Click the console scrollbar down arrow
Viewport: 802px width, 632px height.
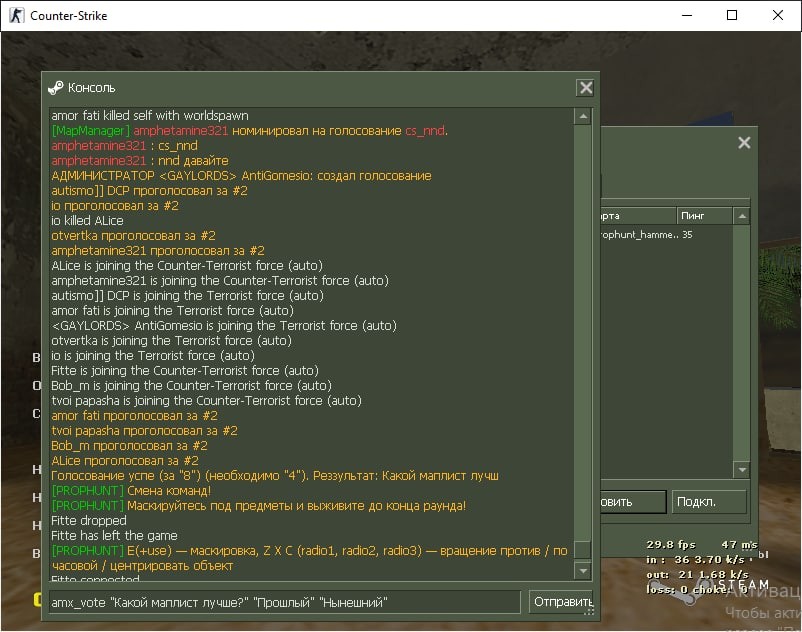(x=583, y=570)
